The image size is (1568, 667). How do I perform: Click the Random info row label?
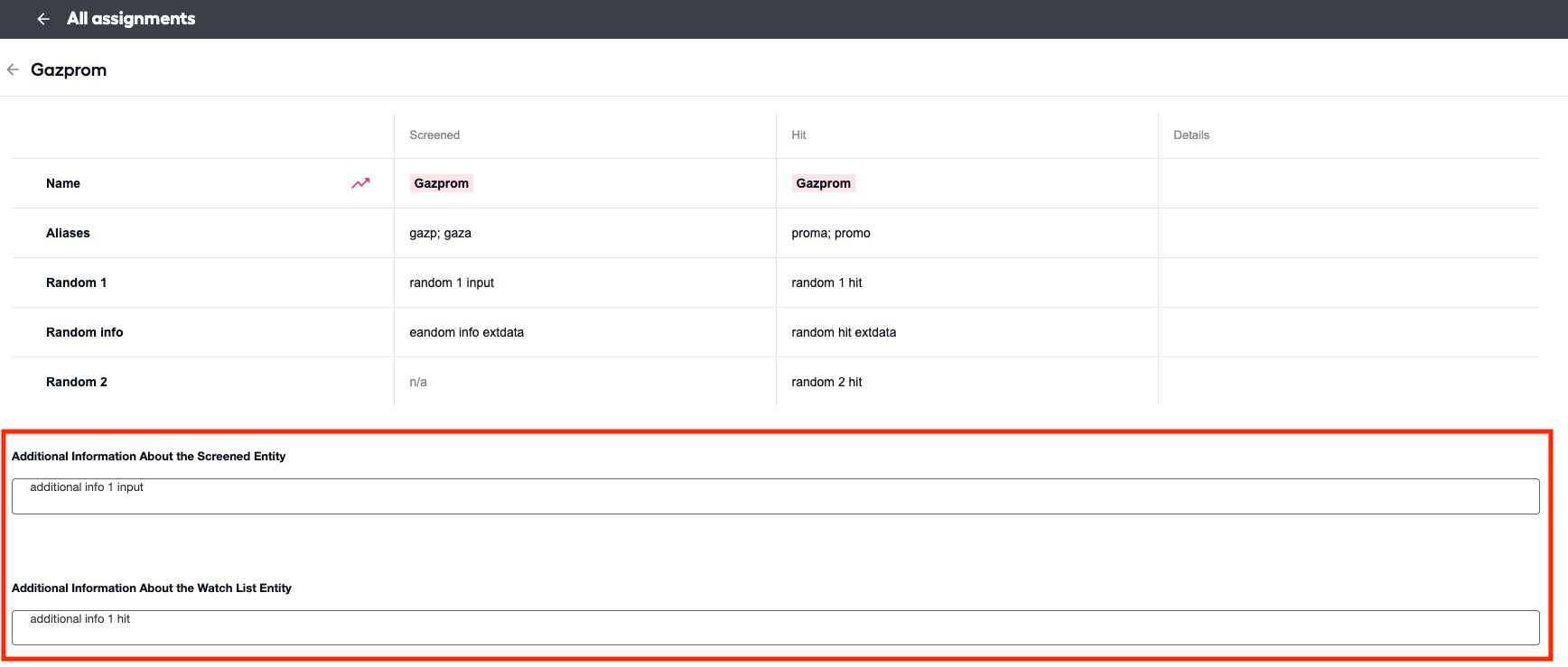tap(84, 332)
